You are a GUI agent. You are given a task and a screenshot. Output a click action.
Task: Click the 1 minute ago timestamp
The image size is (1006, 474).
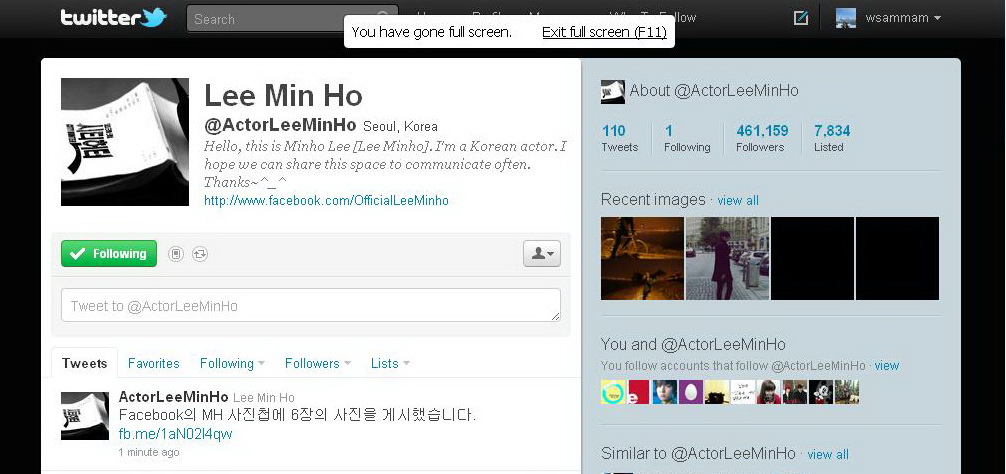[x=149, y=452]
